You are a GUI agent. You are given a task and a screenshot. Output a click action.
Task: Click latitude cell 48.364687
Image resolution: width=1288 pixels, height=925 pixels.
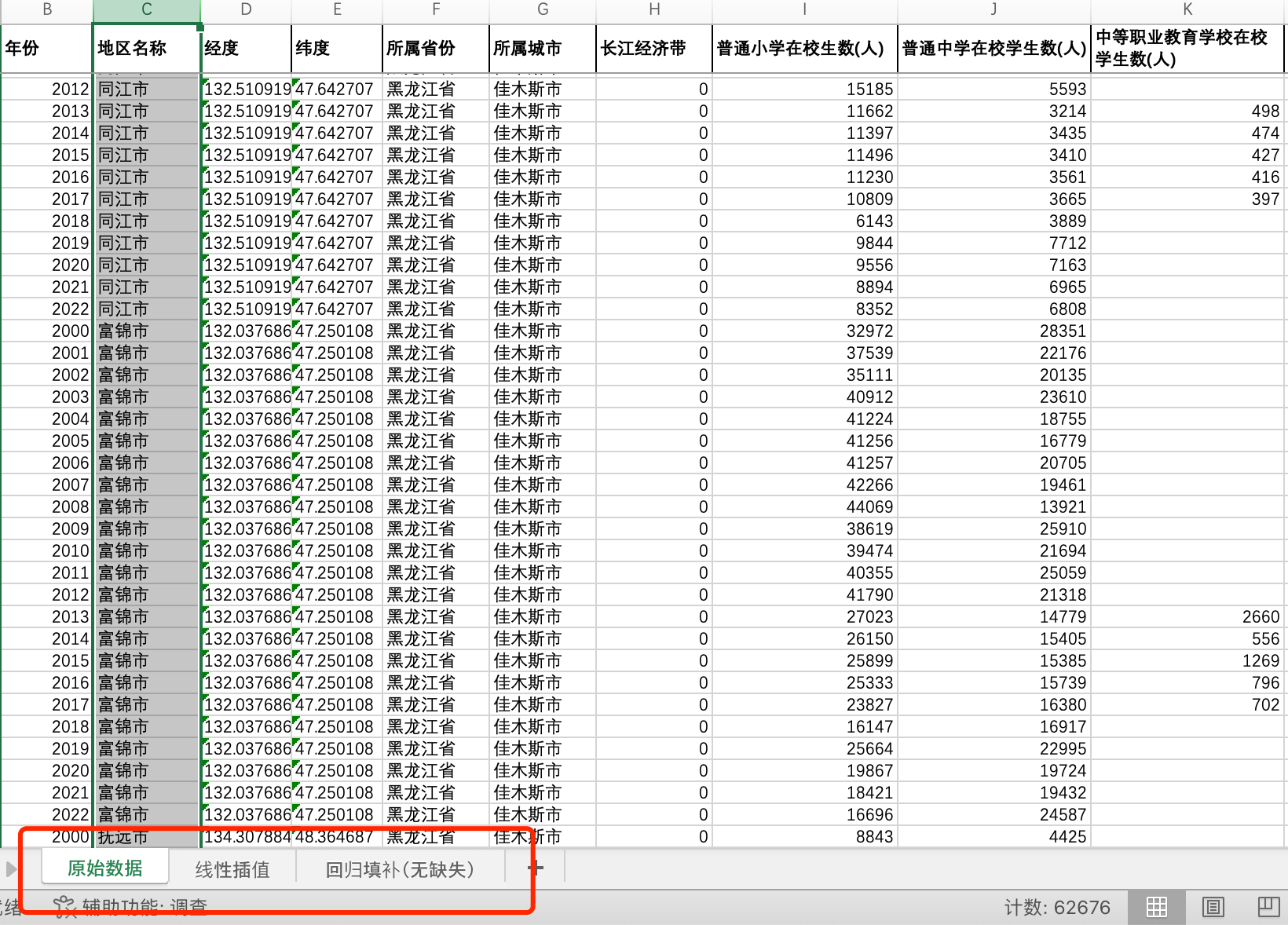click(x=337, y=837)
